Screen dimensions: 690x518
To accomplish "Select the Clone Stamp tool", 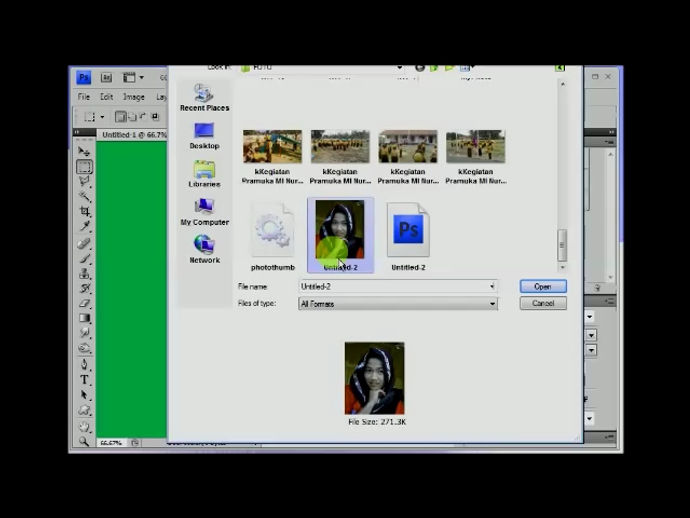I will pos(84,273).
